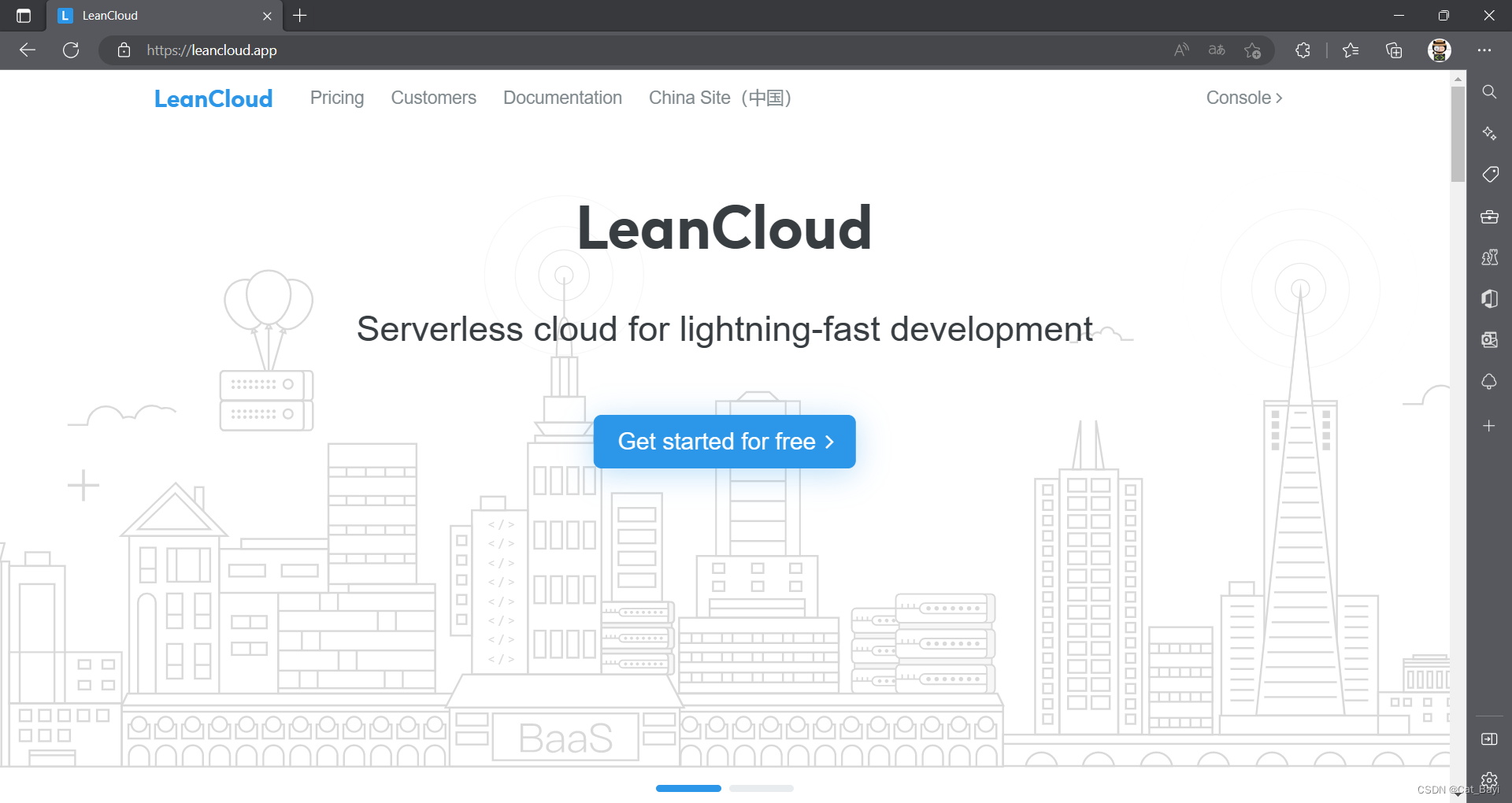This screenshot has width=1512, height=803.
Task: Close the LeanCloud tab
Action: tap(267, 16)
